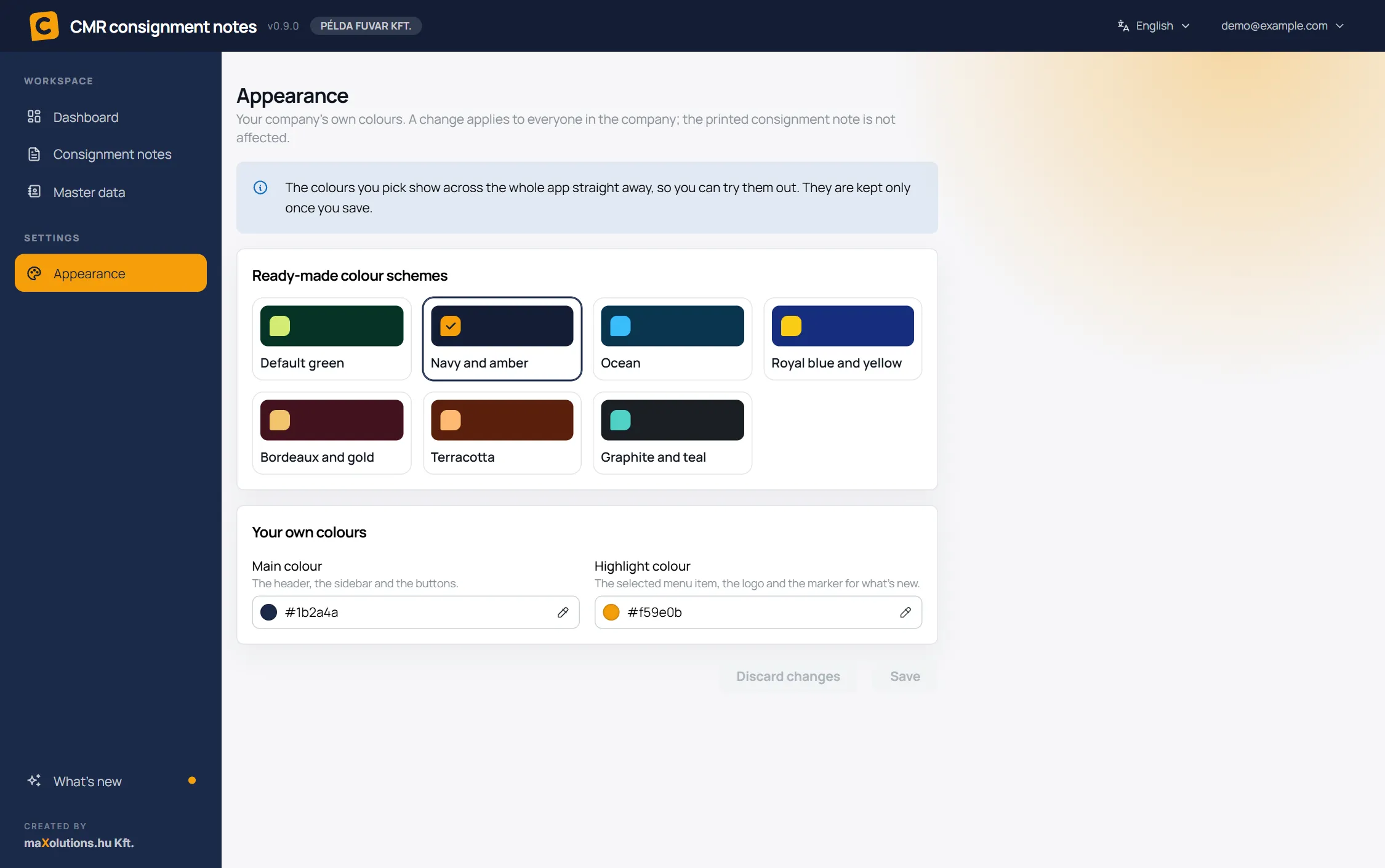This screenshot has height=868, width=1385.
Task: Click the Discard changes button
Action: (788, 676)
